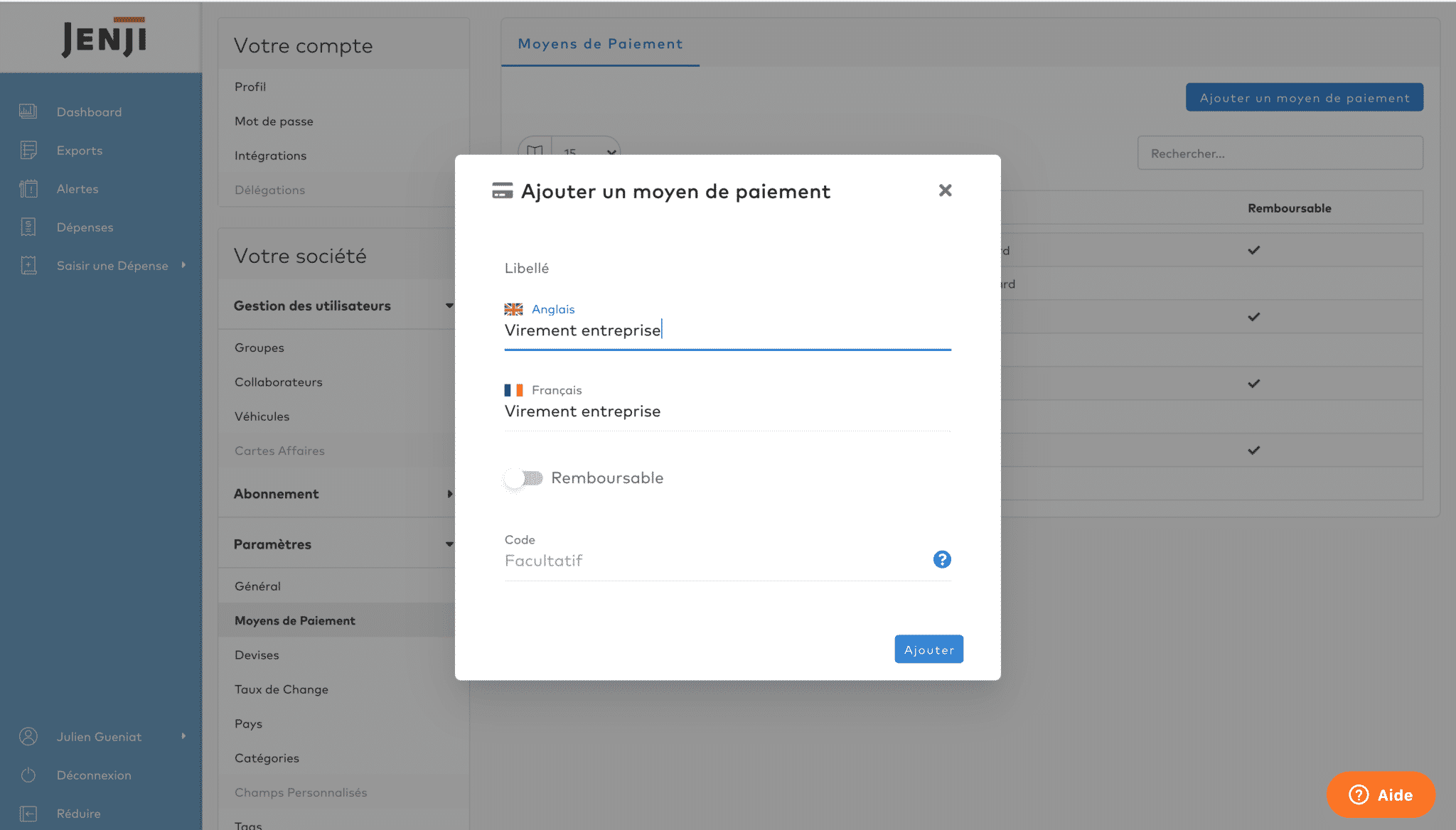Viewport: 1456px width, 830px height.
Task: Click the Déconnexion power icon
Action: coord(28,775)
